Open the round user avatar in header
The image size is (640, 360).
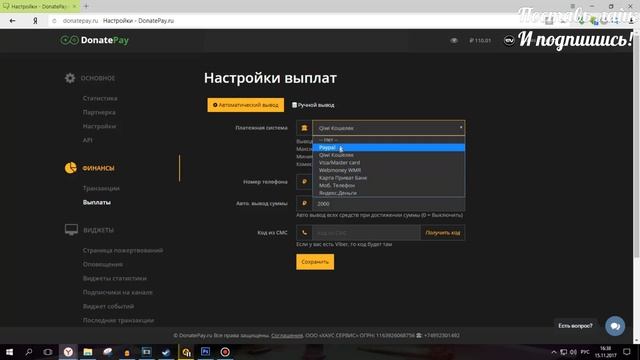coord(509,40)
